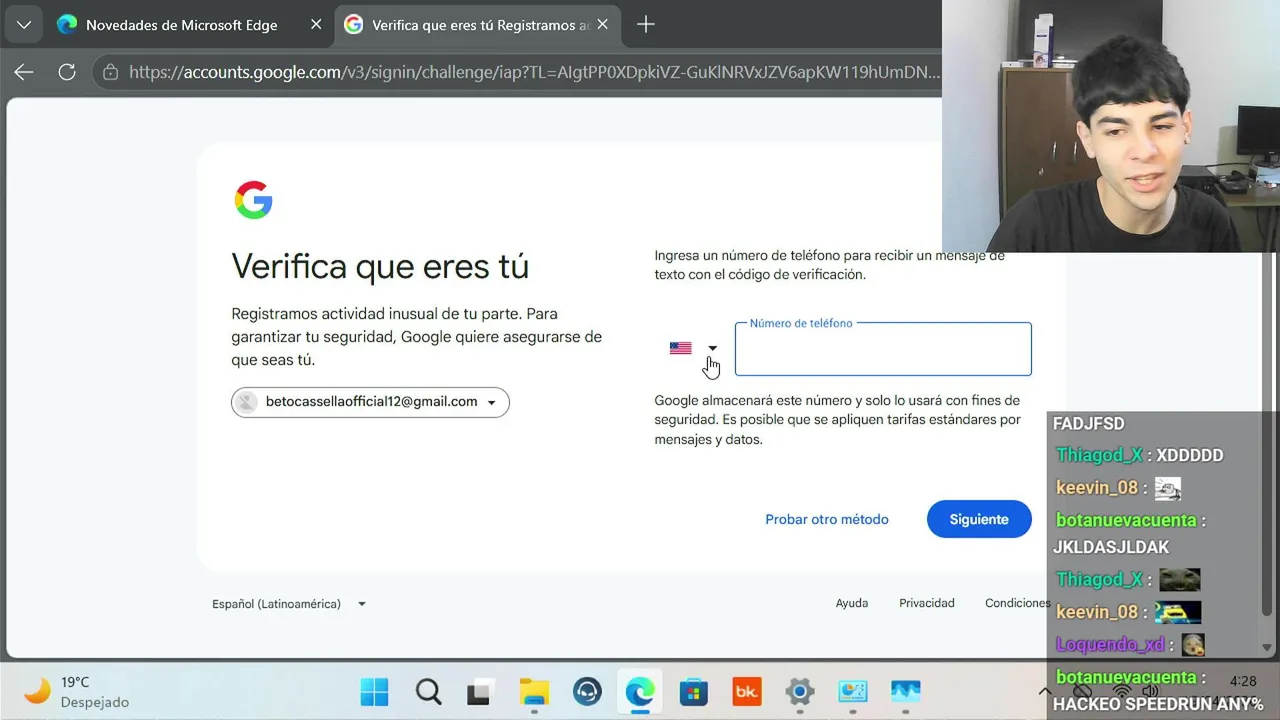1280x720 pixels.
Task: Open Task View from taskbar
Action: click(x=481, y=691)
